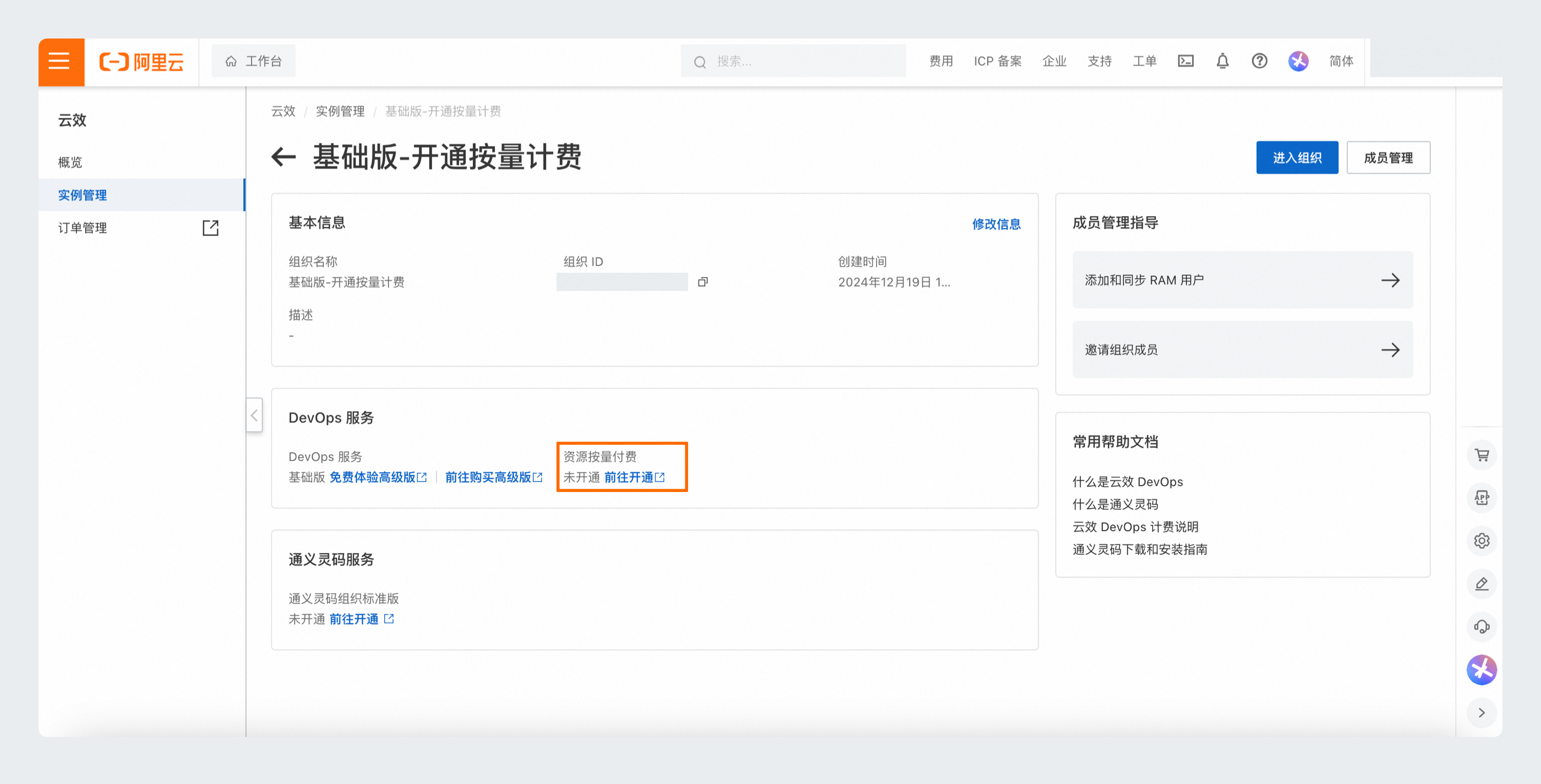Select 概览 in the sidebar
The image size is (1541, 784).
(70, 162)
